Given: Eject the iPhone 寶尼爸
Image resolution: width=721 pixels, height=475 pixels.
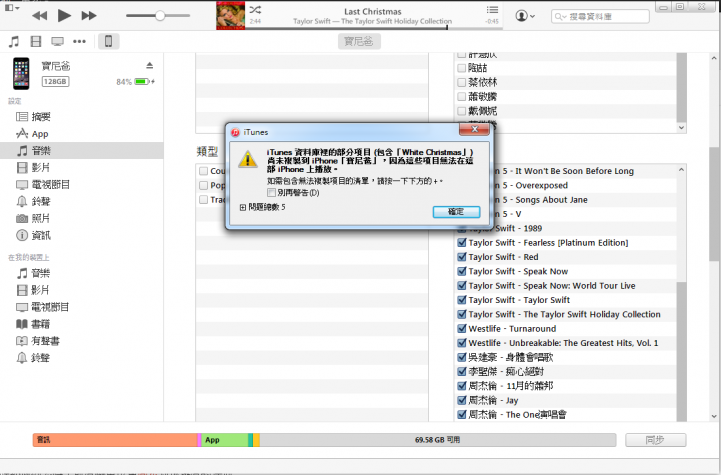Looking at the screenshot, I should pyautogui.click(x=149, y=65).
